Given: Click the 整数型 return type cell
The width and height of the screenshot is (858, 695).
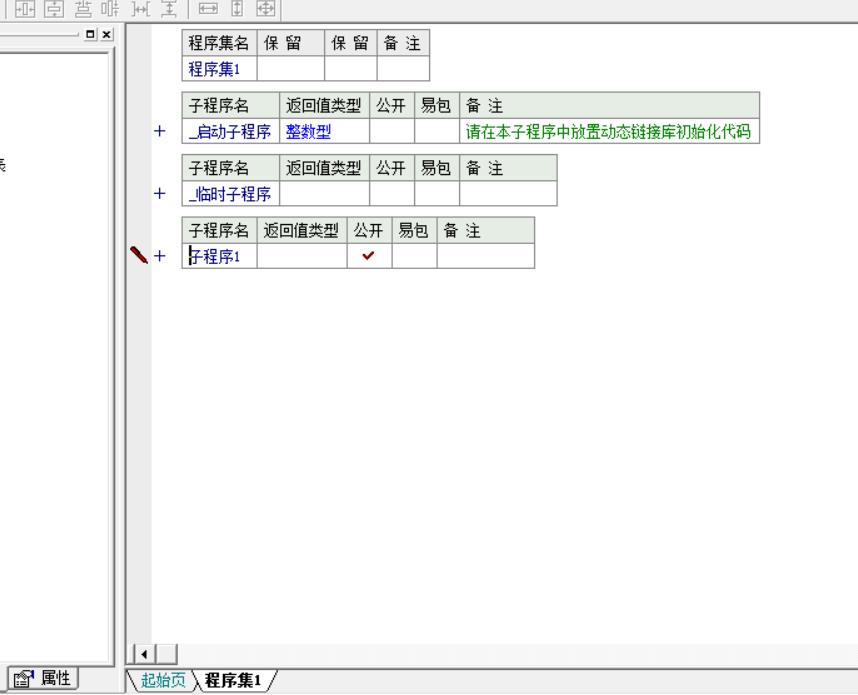Looking at the screenshot, I should point(324,131).
